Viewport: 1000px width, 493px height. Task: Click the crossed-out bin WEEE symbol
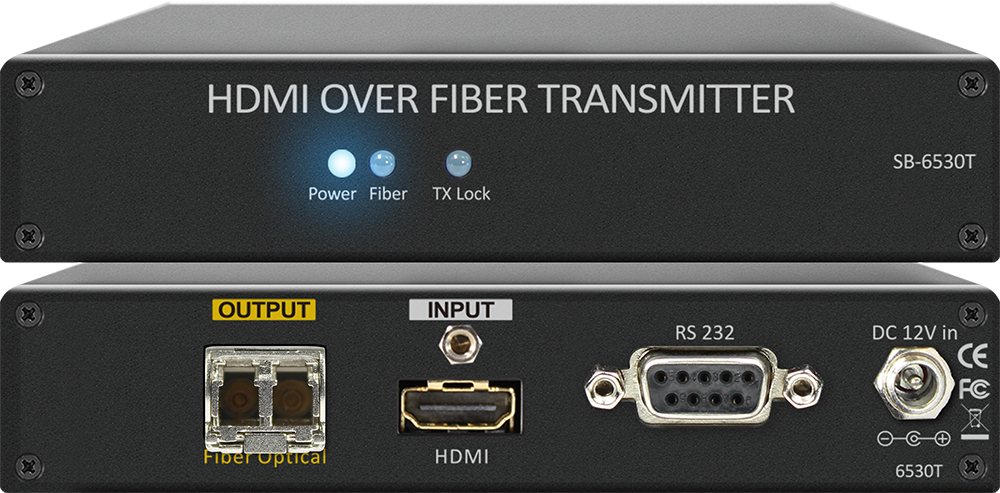(x=974, y=423)
